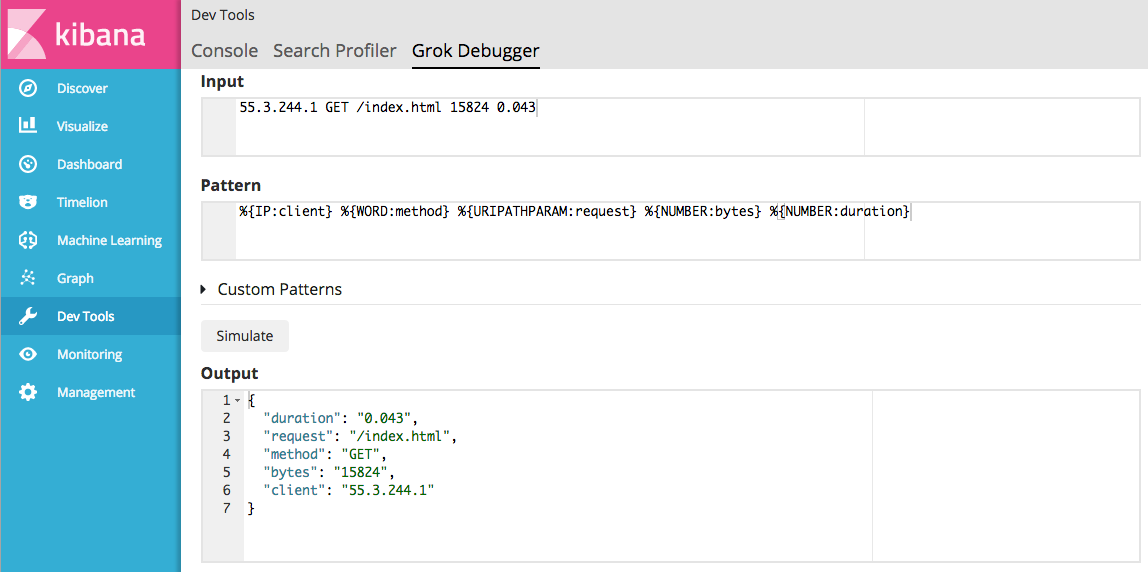Select the Visualize sidebar label
This screenshot has width=1148, height=572.
point(82,127)
